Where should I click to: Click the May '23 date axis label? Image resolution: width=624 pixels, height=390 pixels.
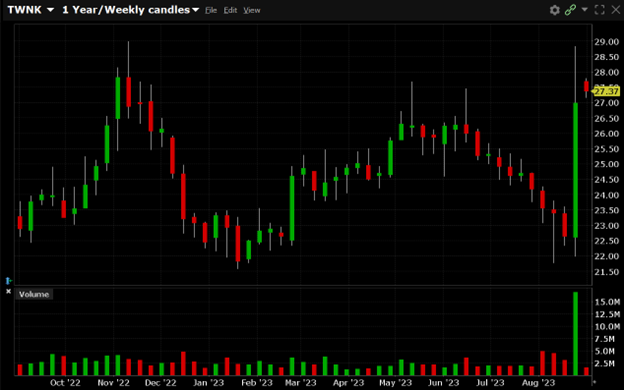pos(396,383)
